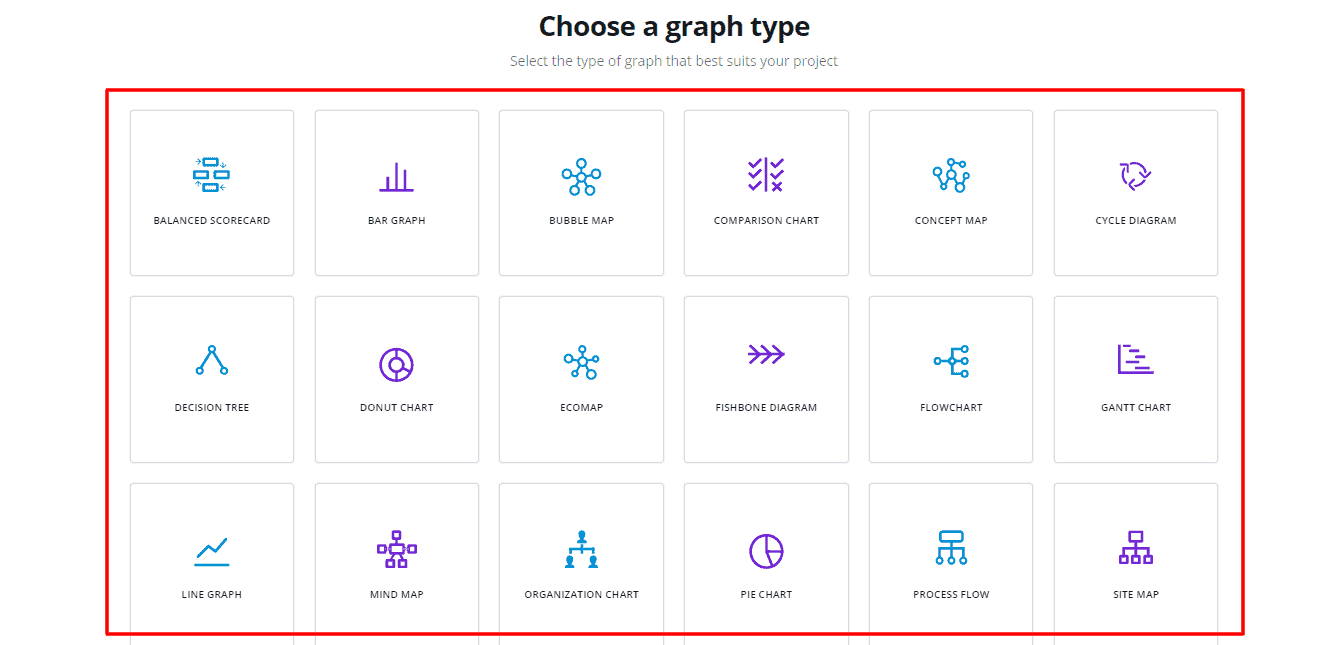Image resolution: width=1335 pixels, height=645 pixels.
Task: Click the Balanced Scorecard icon
Action: [x=211, y=175]
